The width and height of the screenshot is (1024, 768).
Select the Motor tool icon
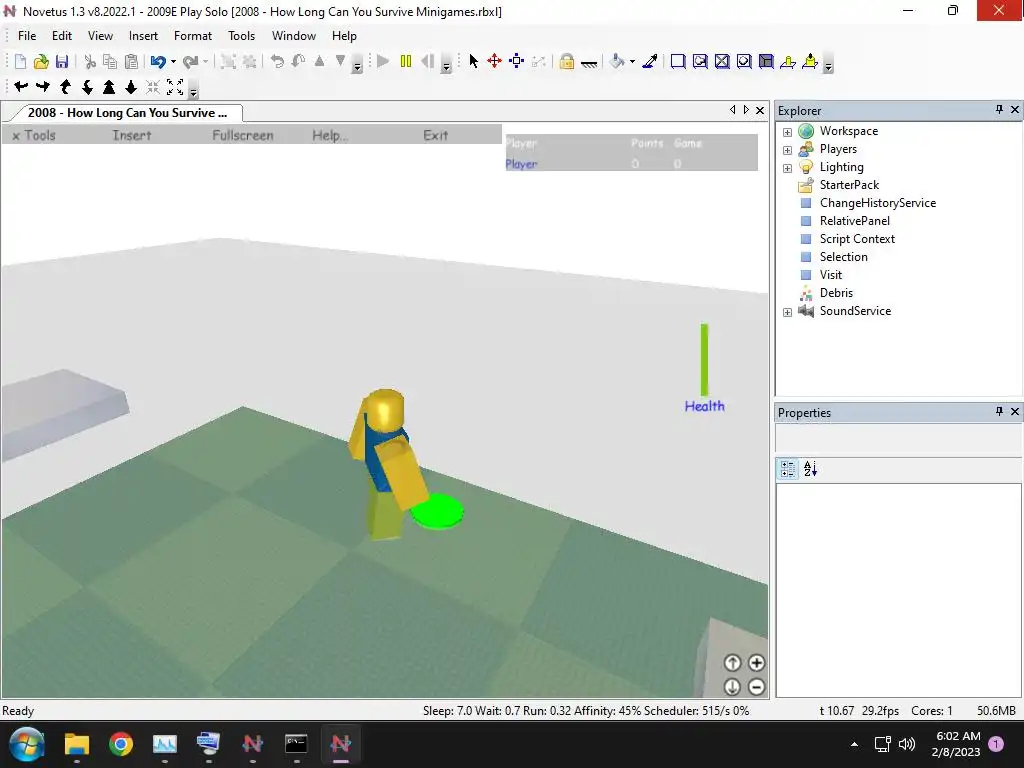point(810,61)
